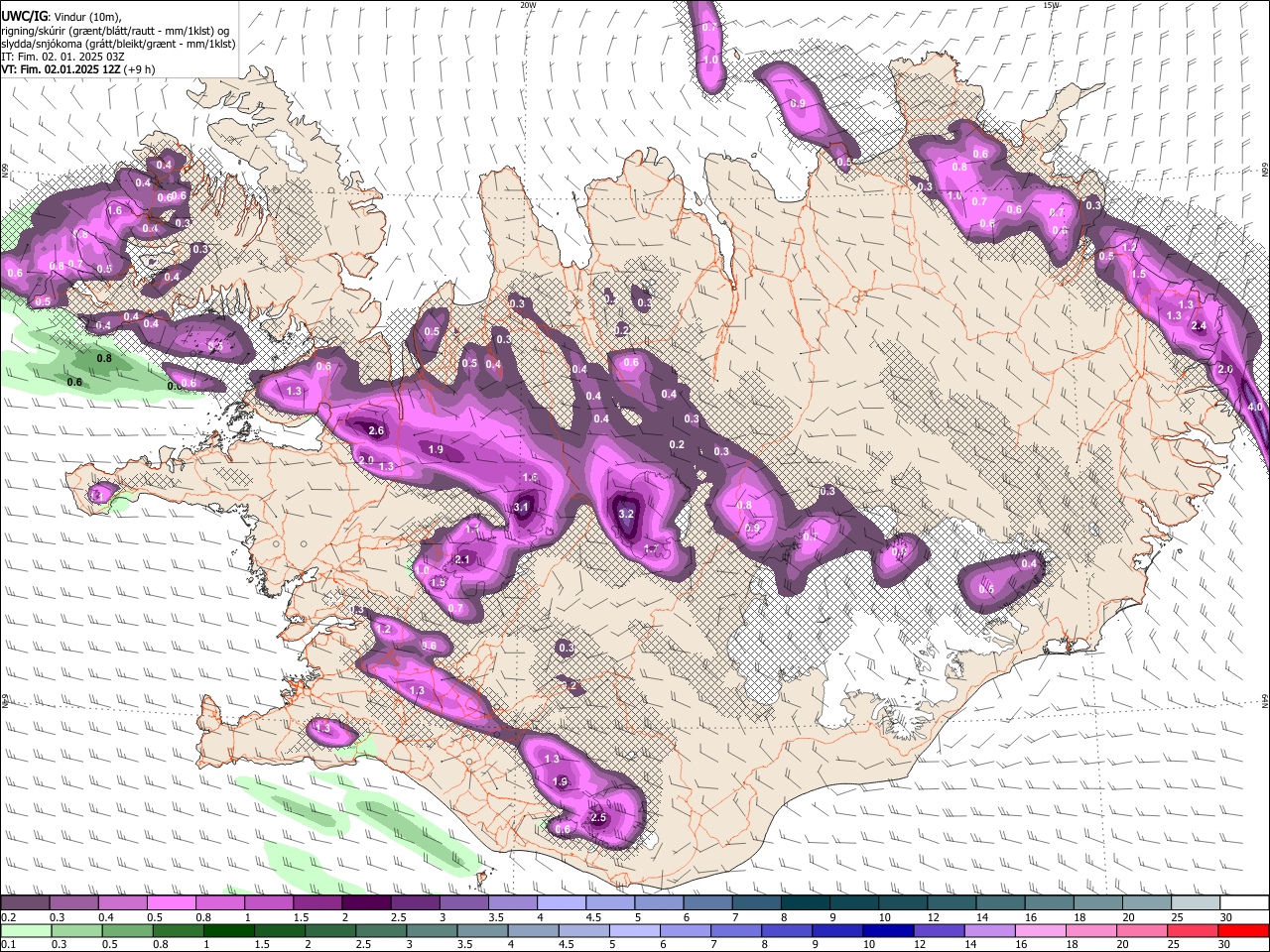Viewport: 1270px width, 952px height.
Task: Click the black 0.8 rain value offshore
Action: click(104, 358)
